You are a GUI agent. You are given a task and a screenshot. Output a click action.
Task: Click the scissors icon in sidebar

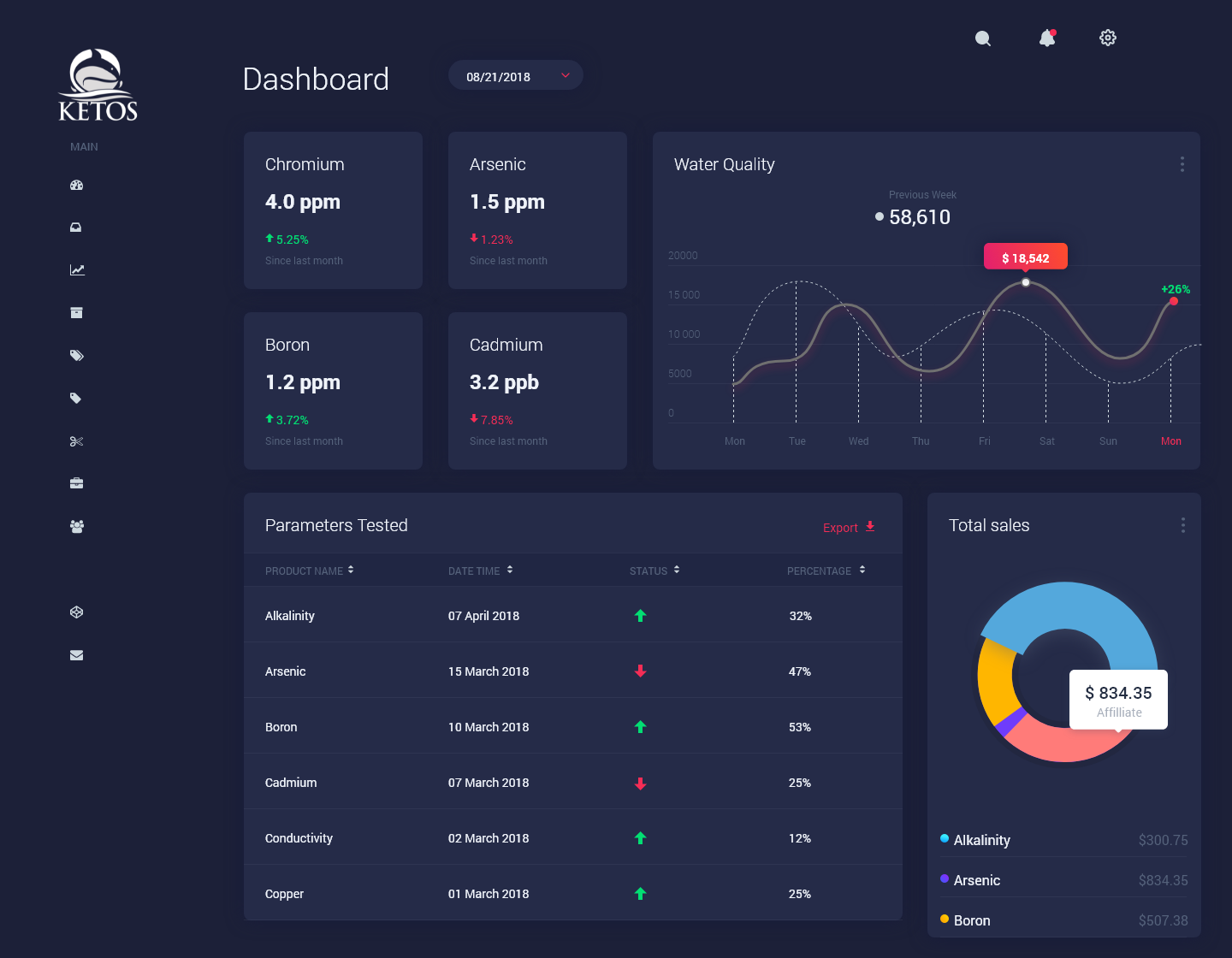(x=77, y=441)
